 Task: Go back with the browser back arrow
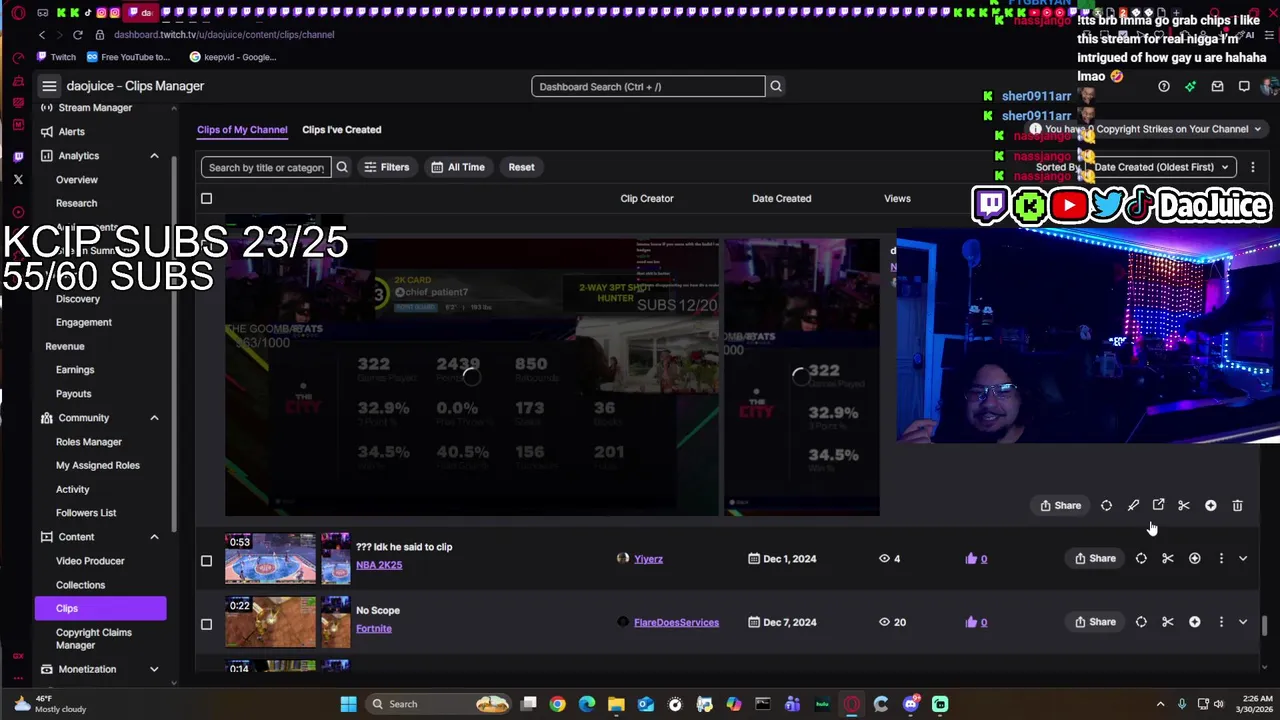click(x=42, y=35)
